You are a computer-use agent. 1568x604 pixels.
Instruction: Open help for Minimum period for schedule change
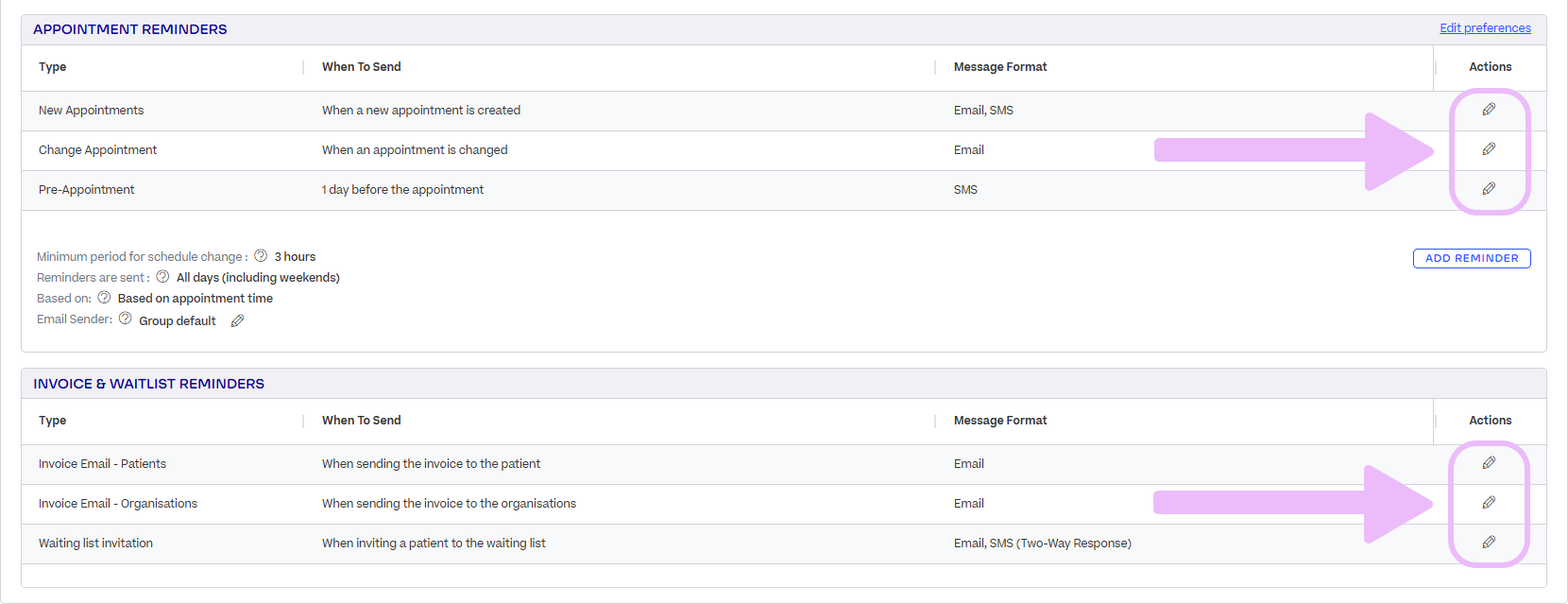(x=261, y=256)
